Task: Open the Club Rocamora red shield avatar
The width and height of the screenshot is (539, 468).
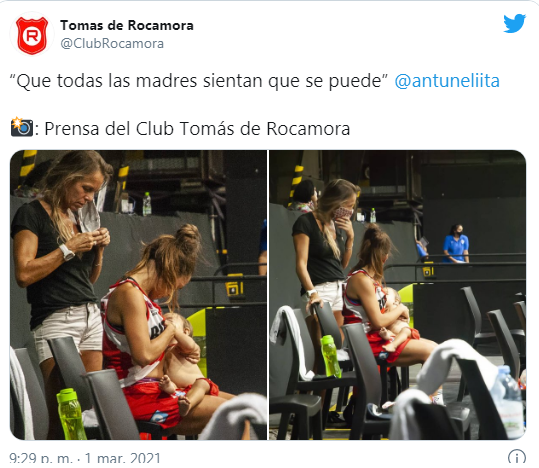Action: [x=32, y=35]
